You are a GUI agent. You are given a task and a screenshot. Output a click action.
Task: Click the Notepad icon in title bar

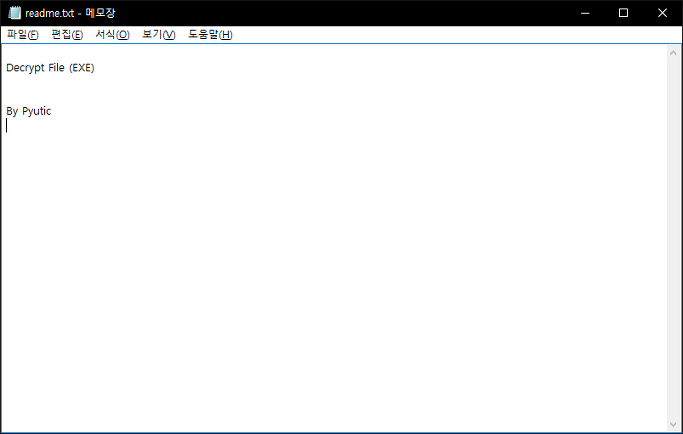click(x=14, y=13)
